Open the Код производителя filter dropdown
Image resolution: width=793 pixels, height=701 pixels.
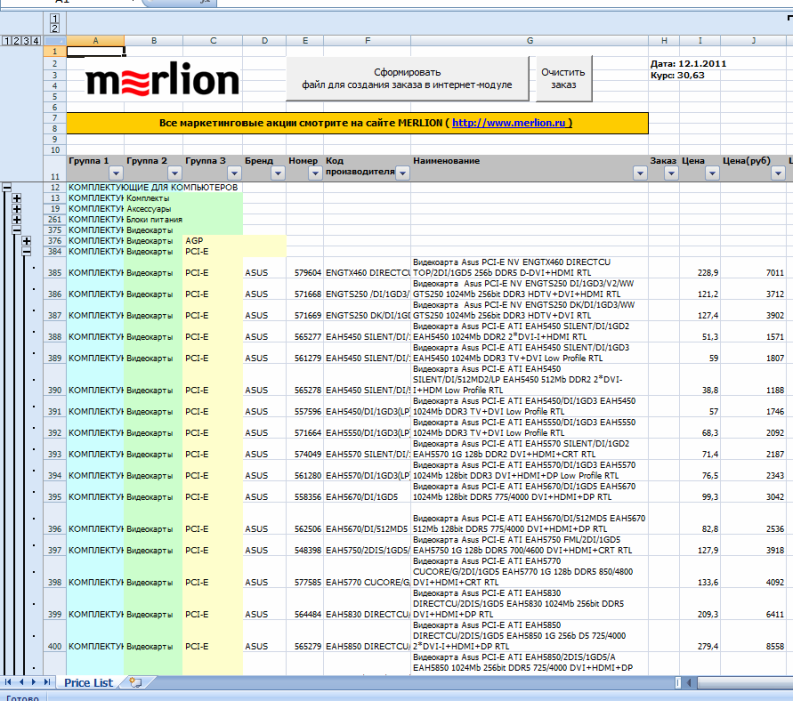[x=403, y=173]
